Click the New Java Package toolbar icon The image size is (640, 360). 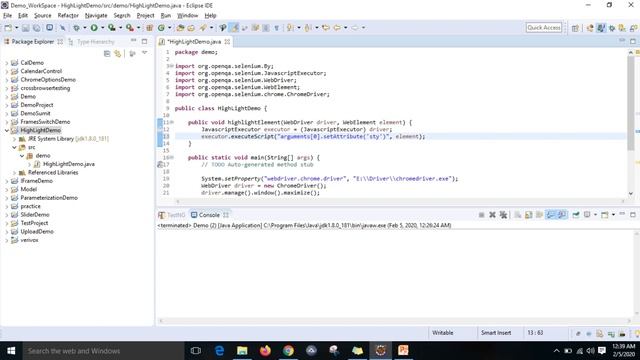pyautogui.click(x=149, y=28)
